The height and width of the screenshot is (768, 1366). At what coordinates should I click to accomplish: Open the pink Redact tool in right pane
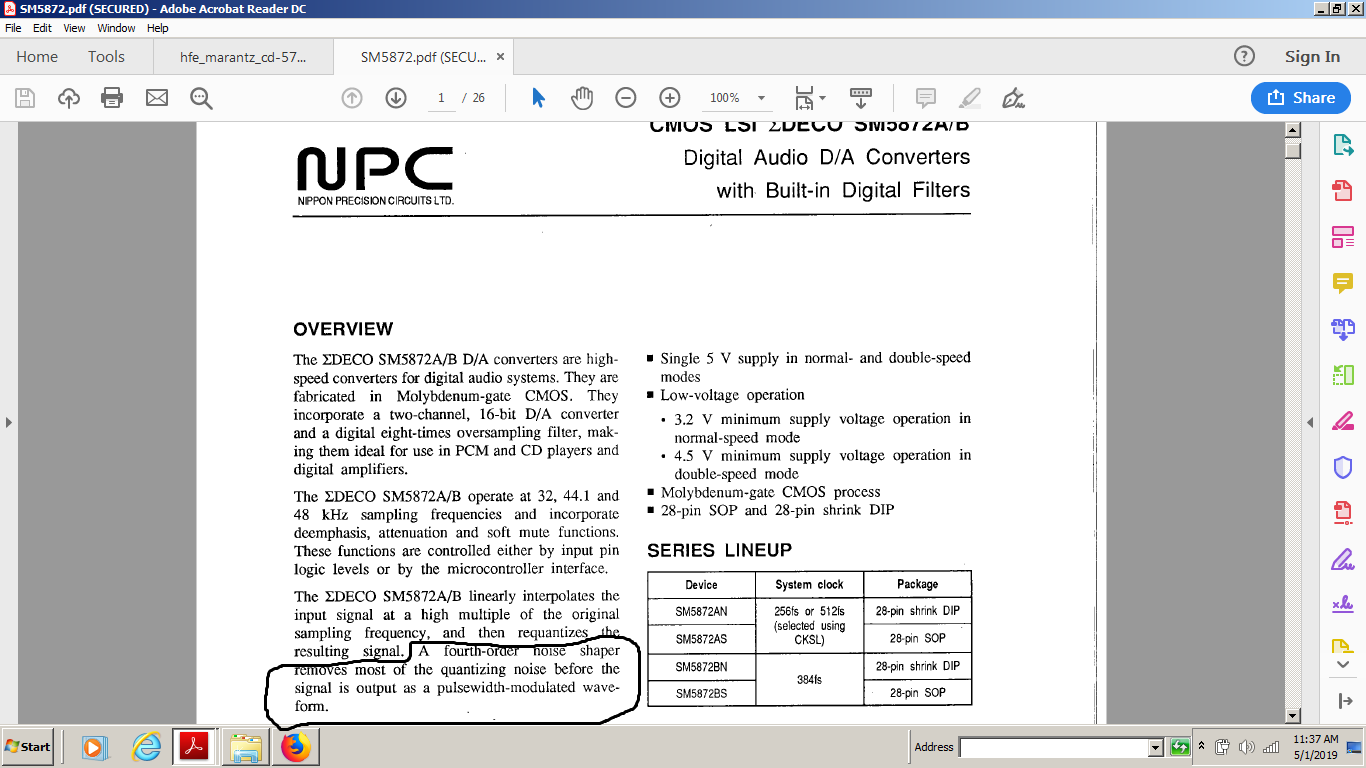1343,421
